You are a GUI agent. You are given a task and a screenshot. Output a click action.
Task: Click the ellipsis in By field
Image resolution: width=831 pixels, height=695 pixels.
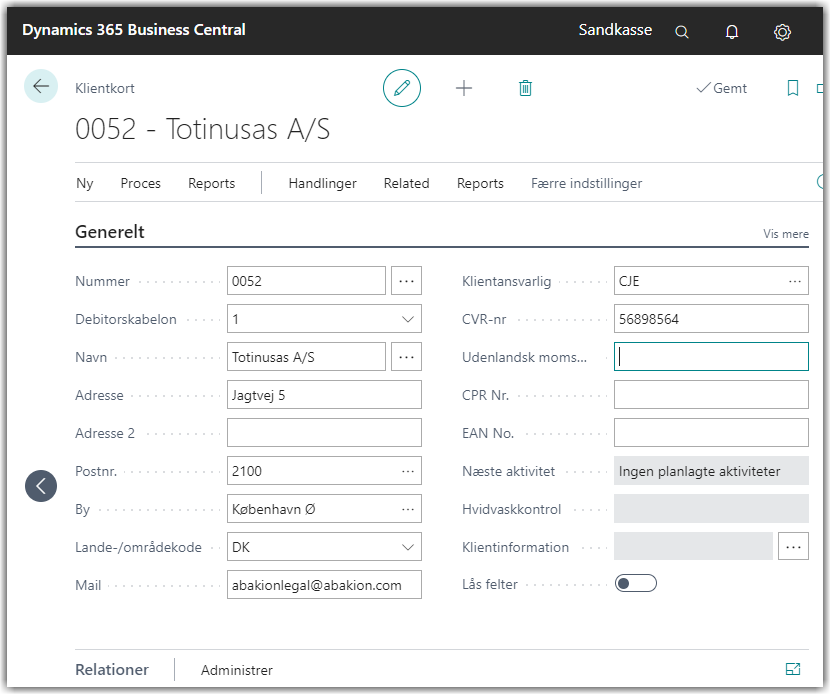coord(408,509)
